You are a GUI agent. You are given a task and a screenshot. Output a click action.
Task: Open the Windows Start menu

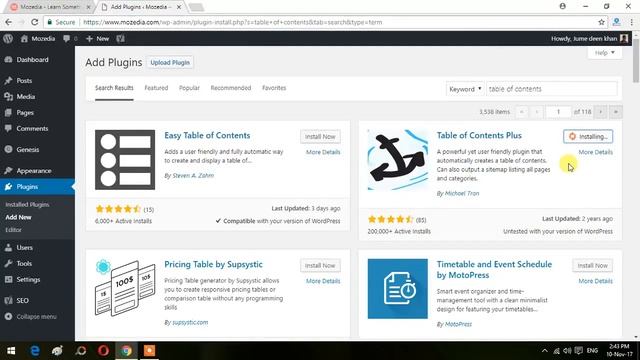[11, 351]
